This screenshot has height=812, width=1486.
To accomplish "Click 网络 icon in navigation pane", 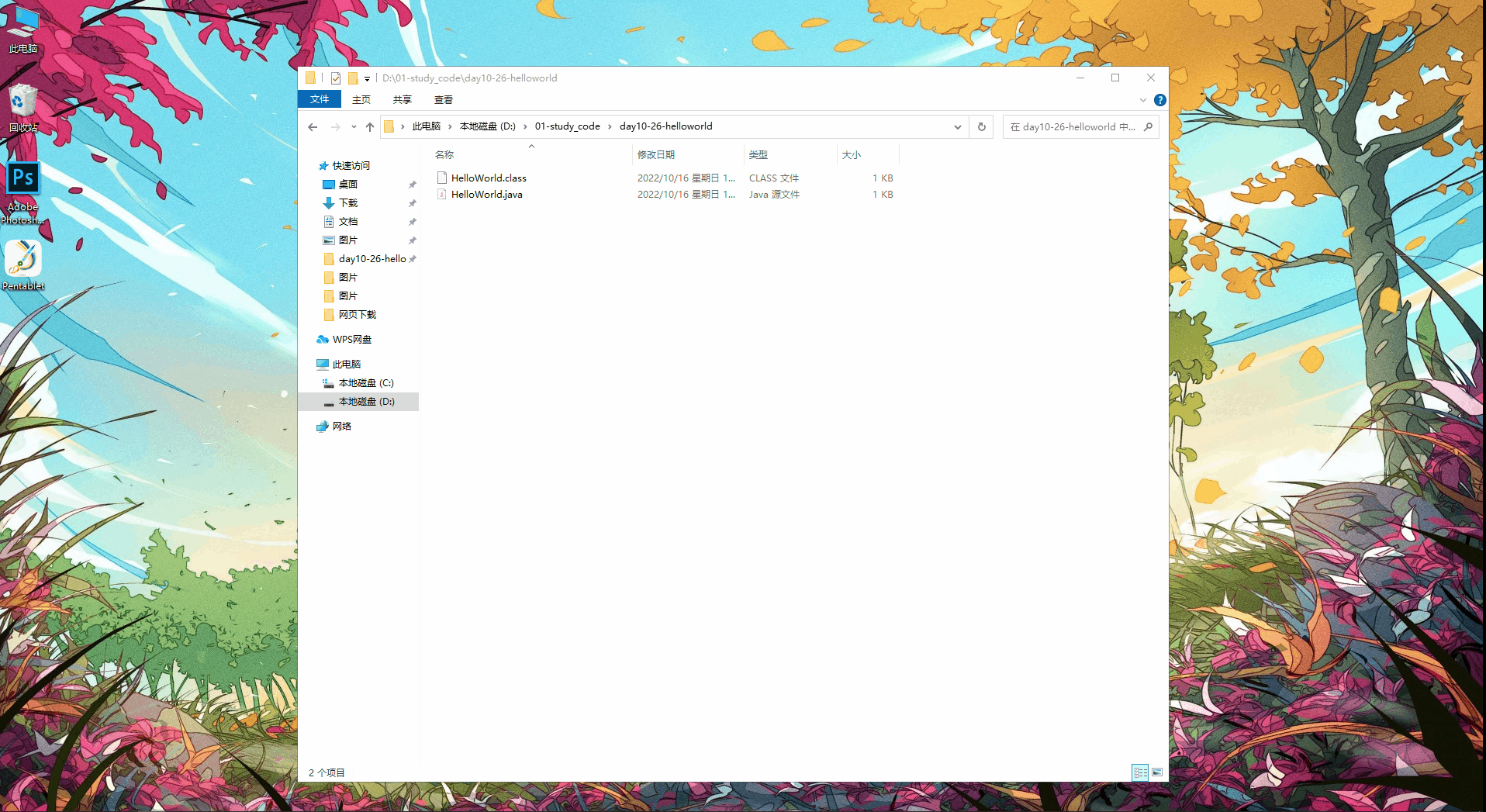I will tap(323, 427).
